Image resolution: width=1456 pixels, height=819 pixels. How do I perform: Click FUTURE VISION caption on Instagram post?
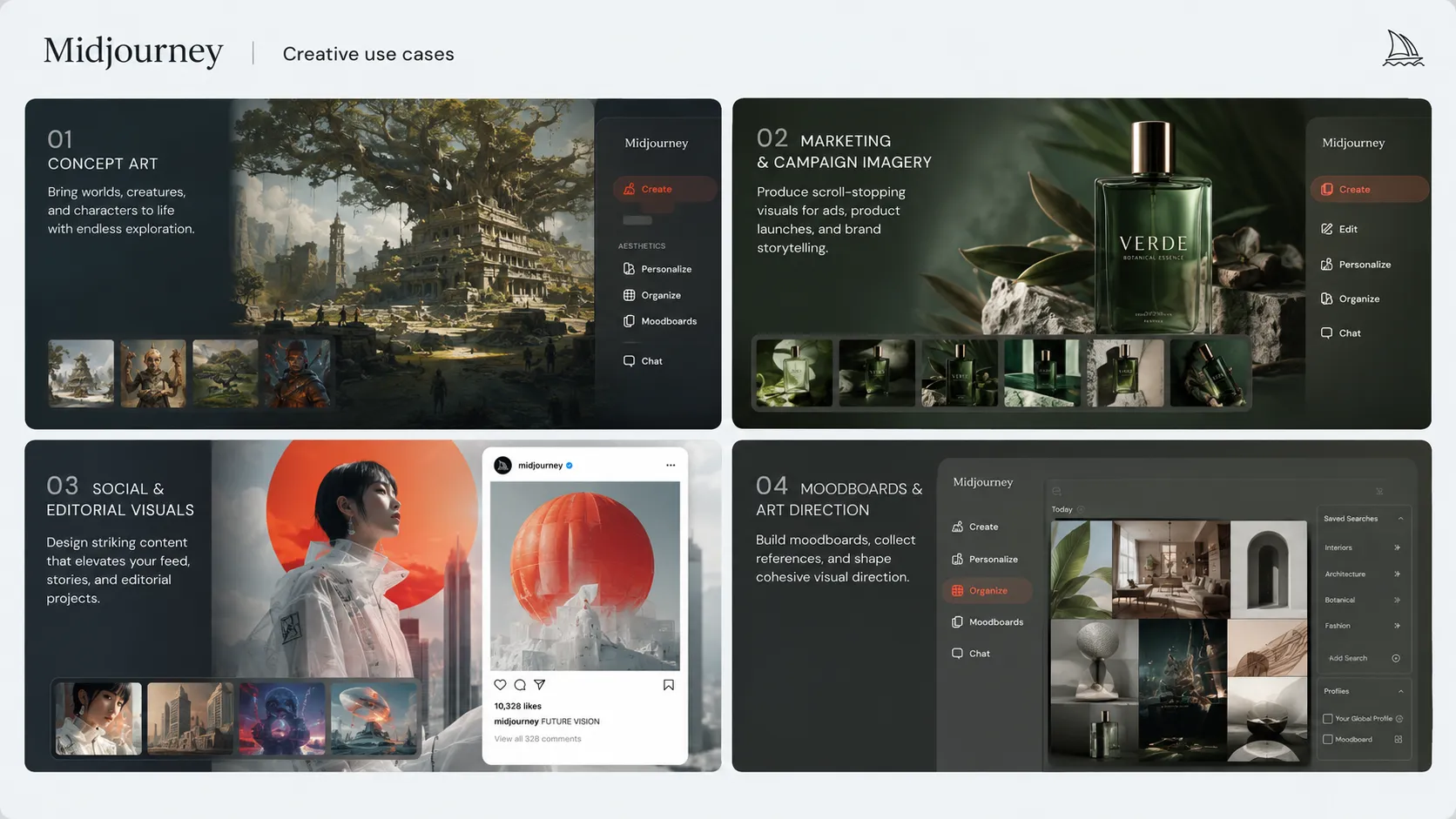pos(570,722)
